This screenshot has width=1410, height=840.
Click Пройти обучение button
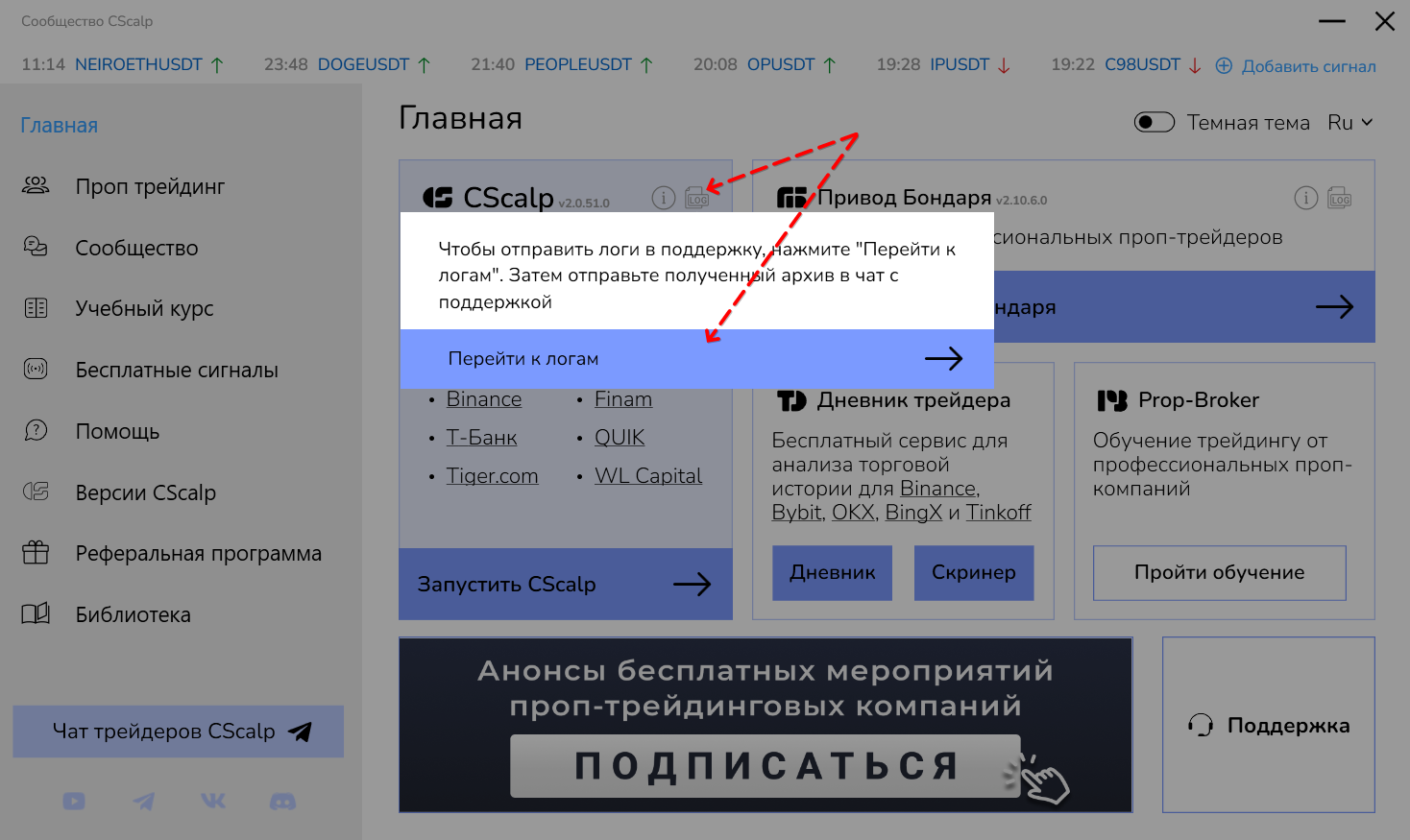point(1220,573)
